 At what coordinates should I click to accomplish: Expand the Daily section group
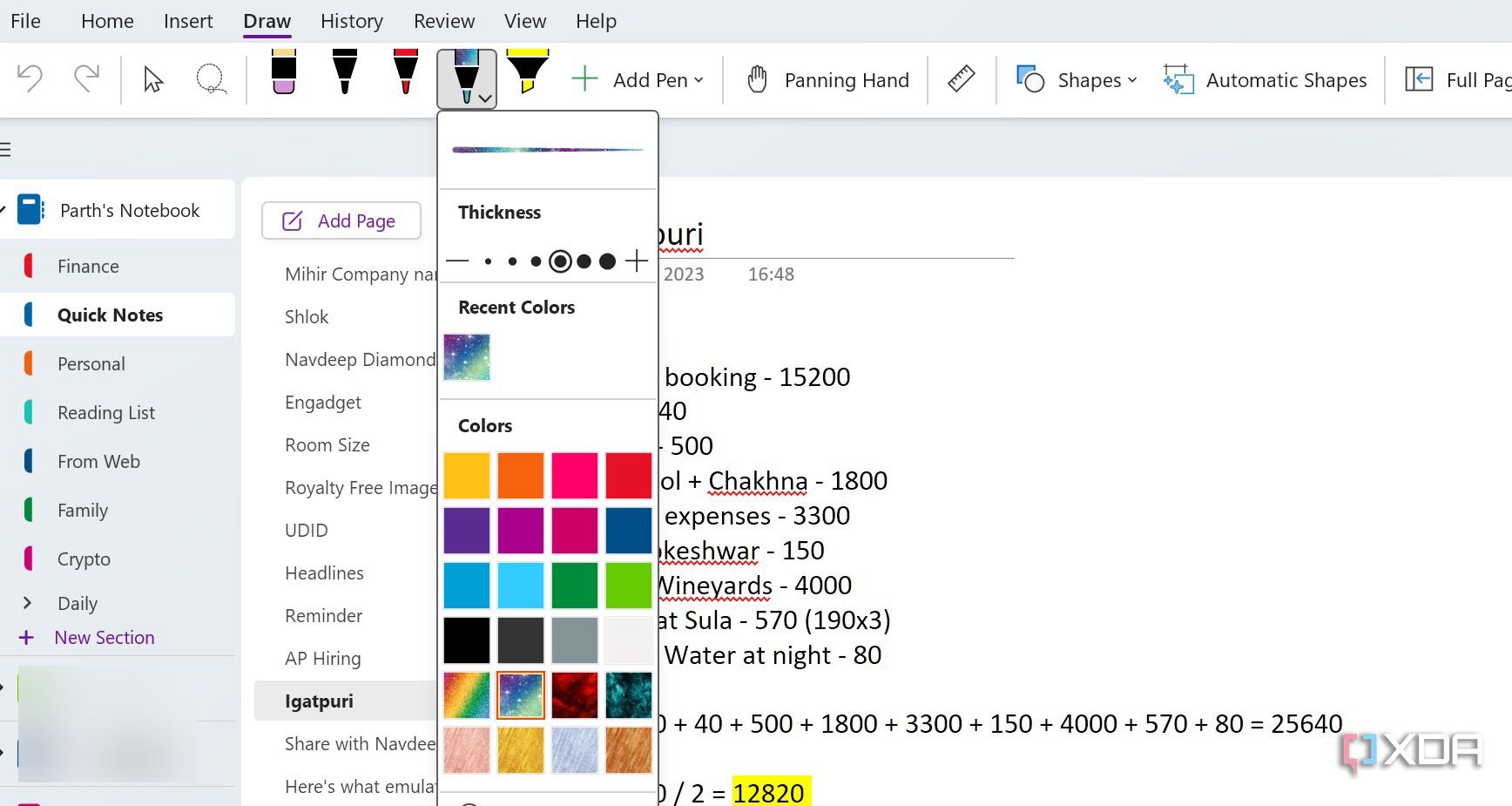(27, 603)
